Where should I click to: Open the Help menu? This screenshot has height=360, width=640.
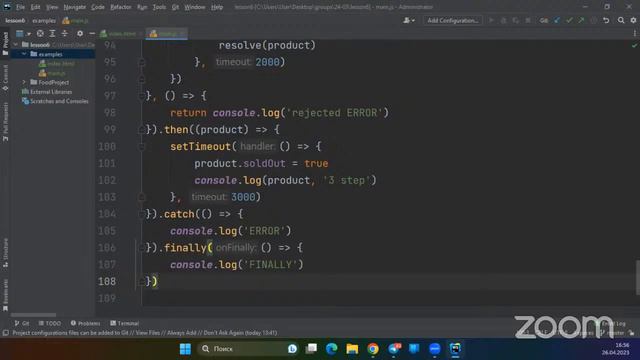pyautogui.click(x=217, y=7)
